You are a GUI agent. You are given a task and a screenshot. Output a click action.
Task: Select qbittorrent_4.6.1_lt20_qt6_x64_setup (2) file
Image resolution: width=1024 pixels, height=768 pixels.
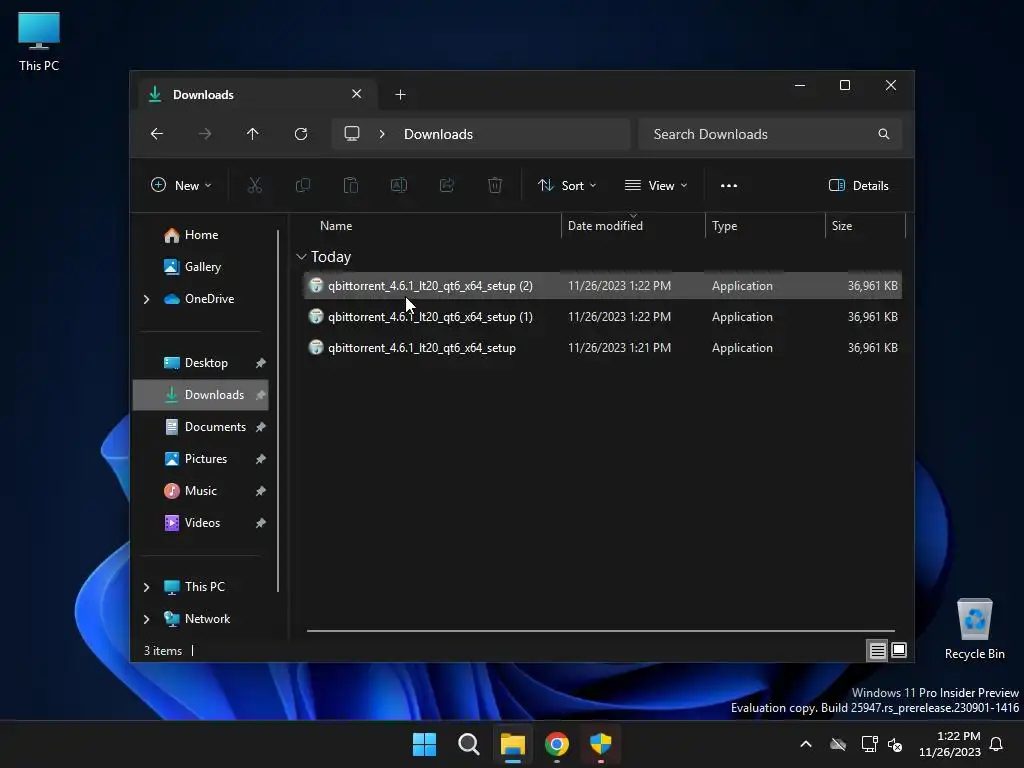click(x=602, y=286)
